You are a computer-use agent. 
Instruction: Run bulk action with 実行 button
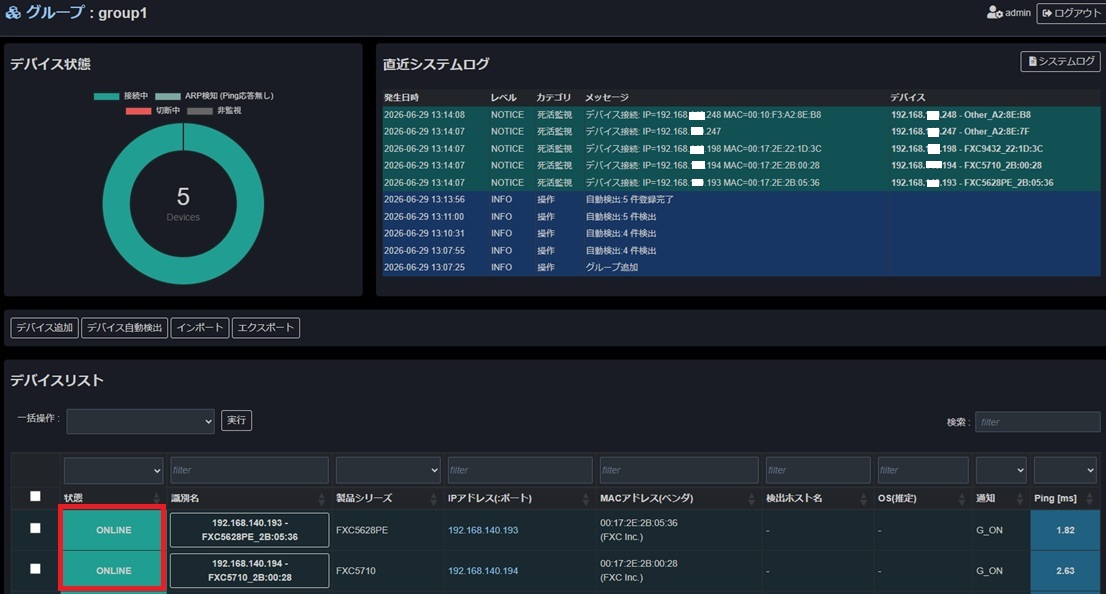click(x=236, y=420)
